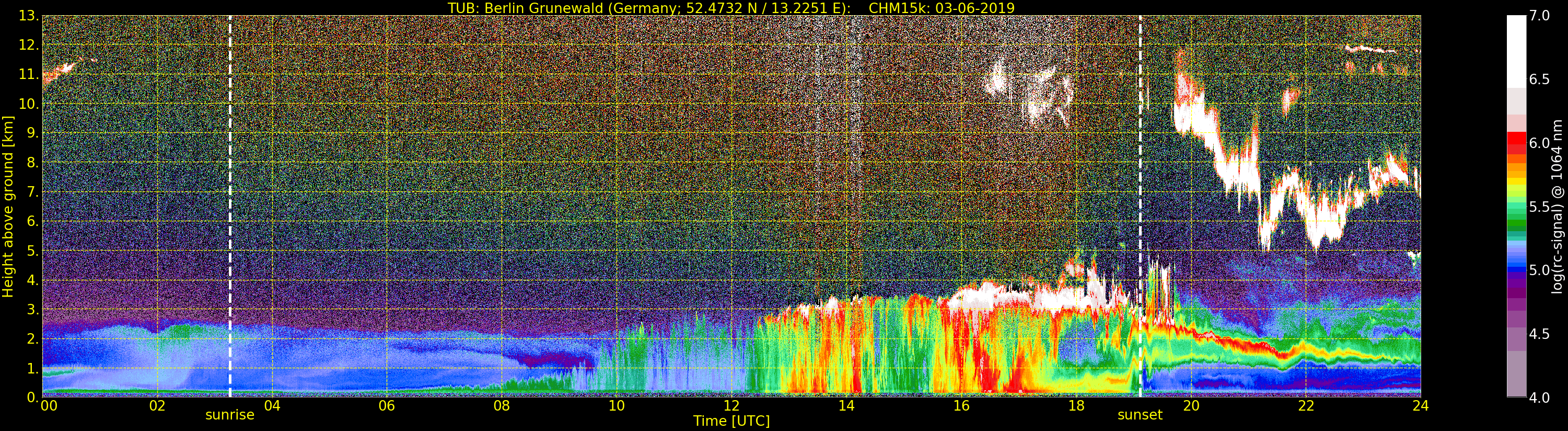The height and width of the screenshot is (431, 1568).
Task: Select the 16 tick on the time axis
Action: [961, 406]
